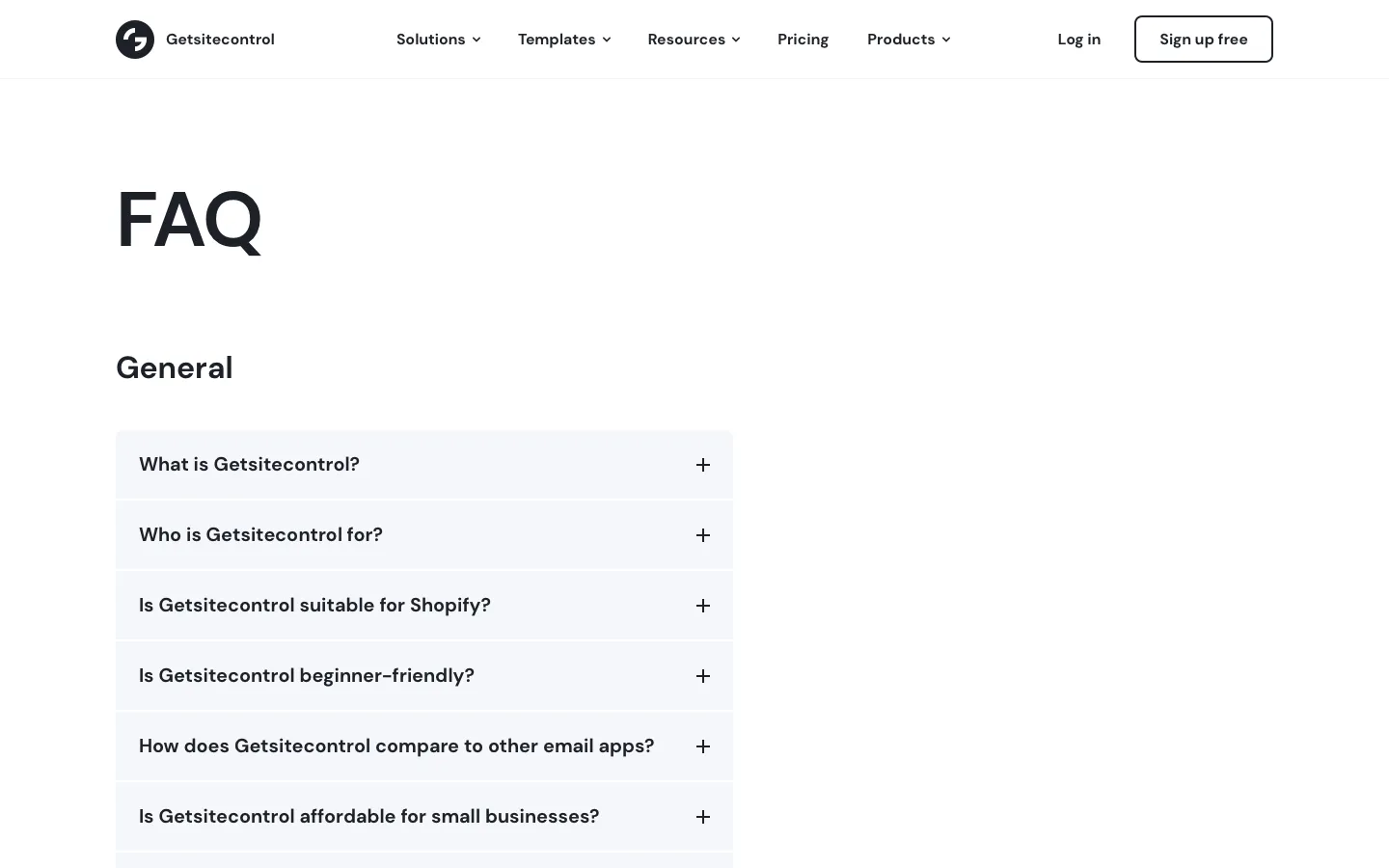Click the Getsitecontrol brand name text
Viewport: 1389px width, 868px height.
tap(220, 40)
